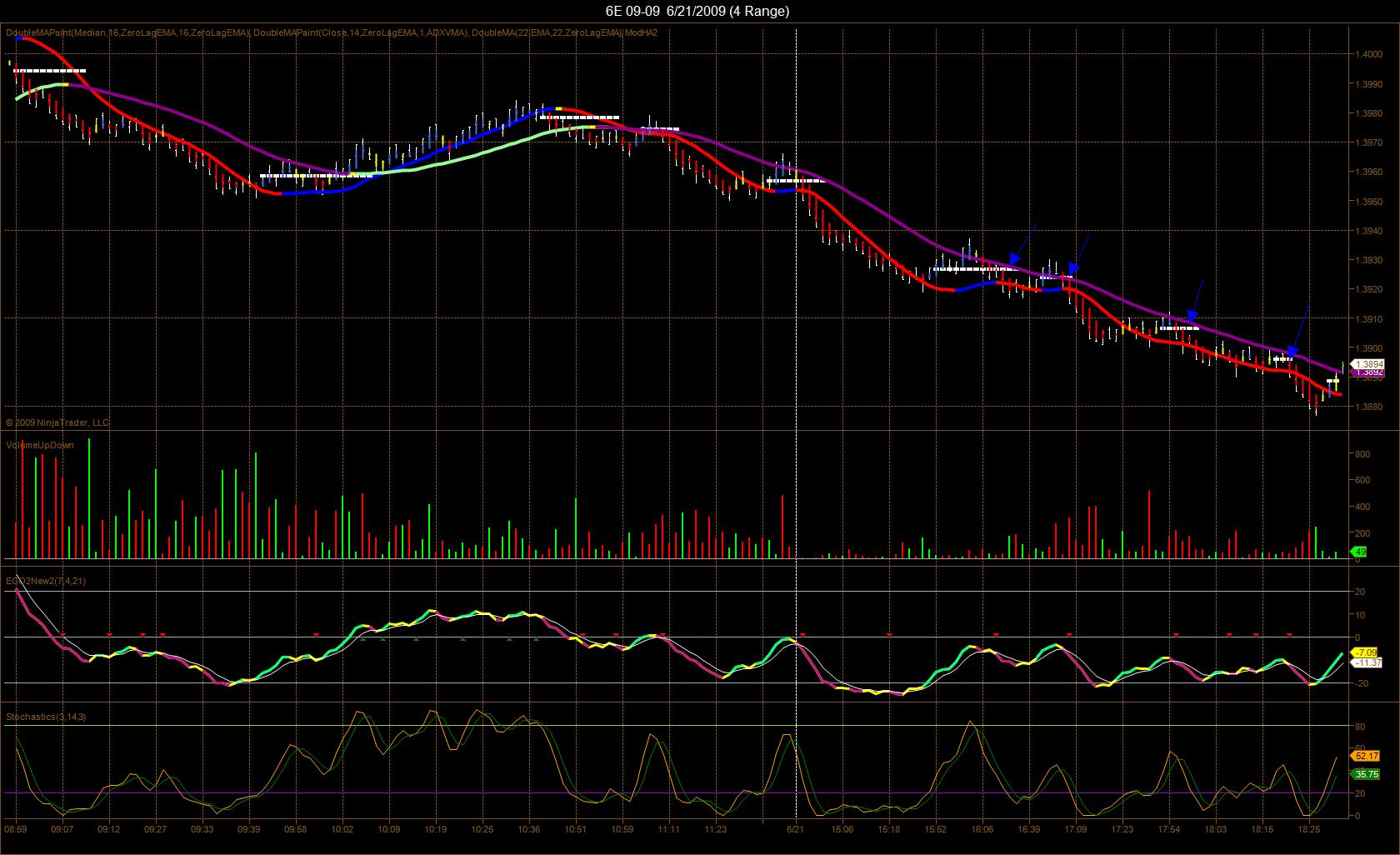Click the current price marker 1.3894
Screen dimensions: 1400x855
1368,364
